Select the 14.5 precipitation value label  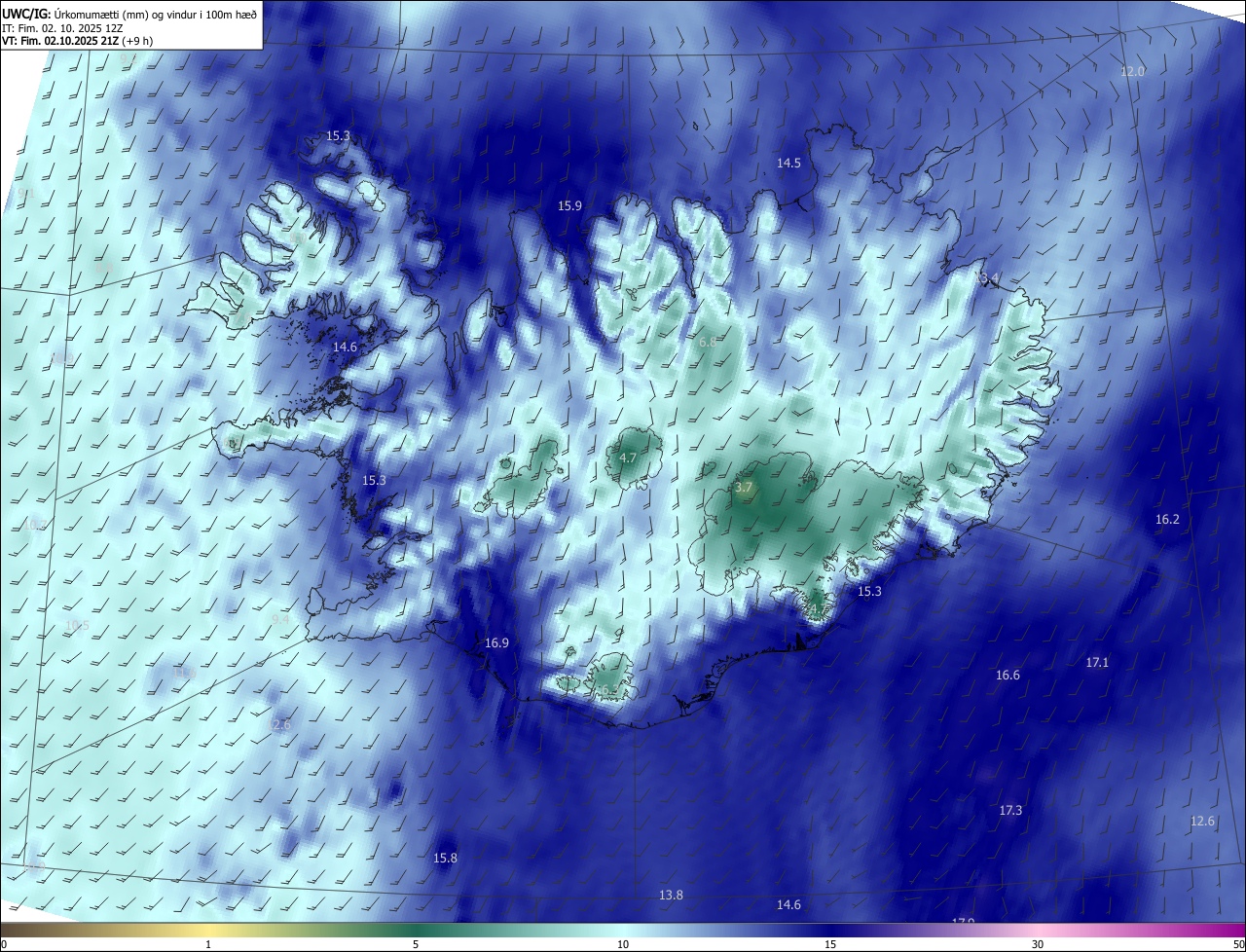[788, 164]
